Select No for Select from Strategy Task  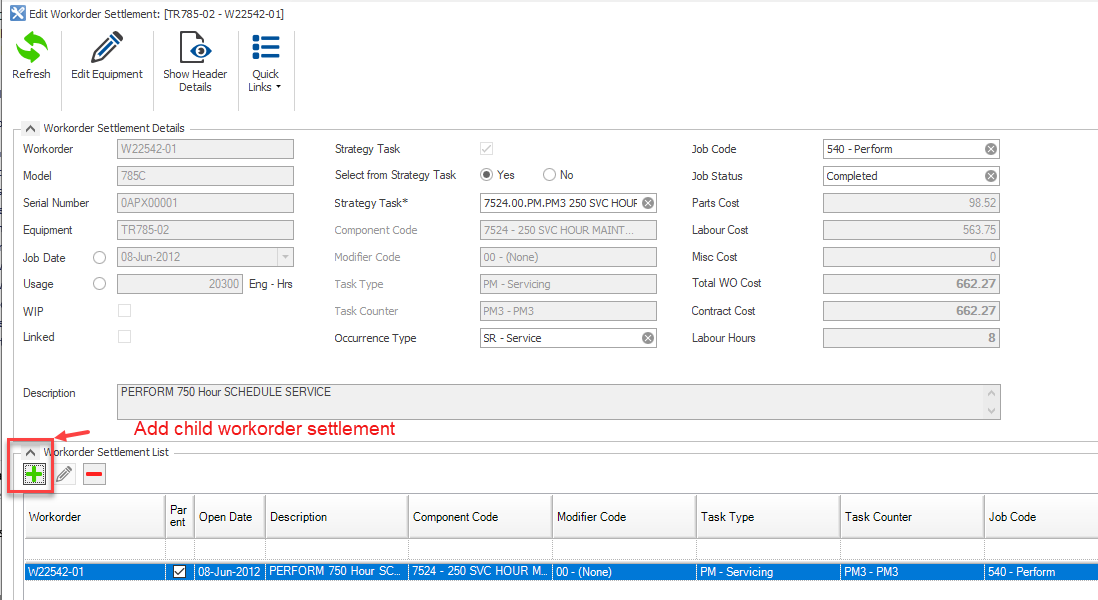(x=549, y=175)
